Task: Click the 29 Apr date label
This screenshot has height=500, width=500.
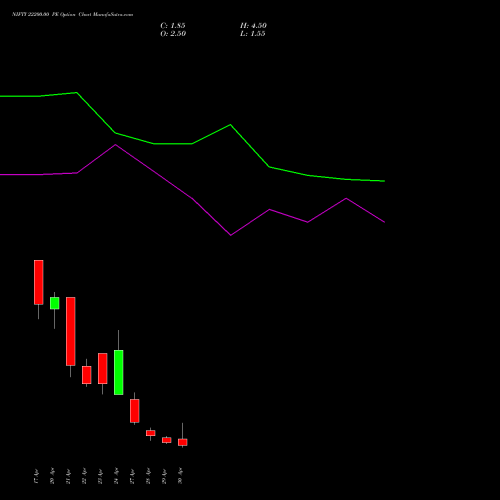Action: [164, 476]
